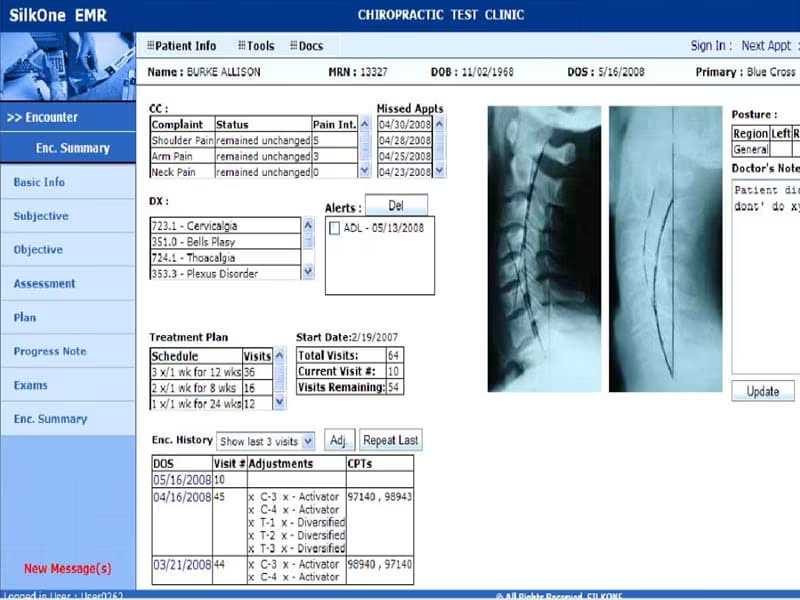This screenshot has width=800, height=600.
Task: Open the Patient Info menu
Action: [x=182, y=46]
